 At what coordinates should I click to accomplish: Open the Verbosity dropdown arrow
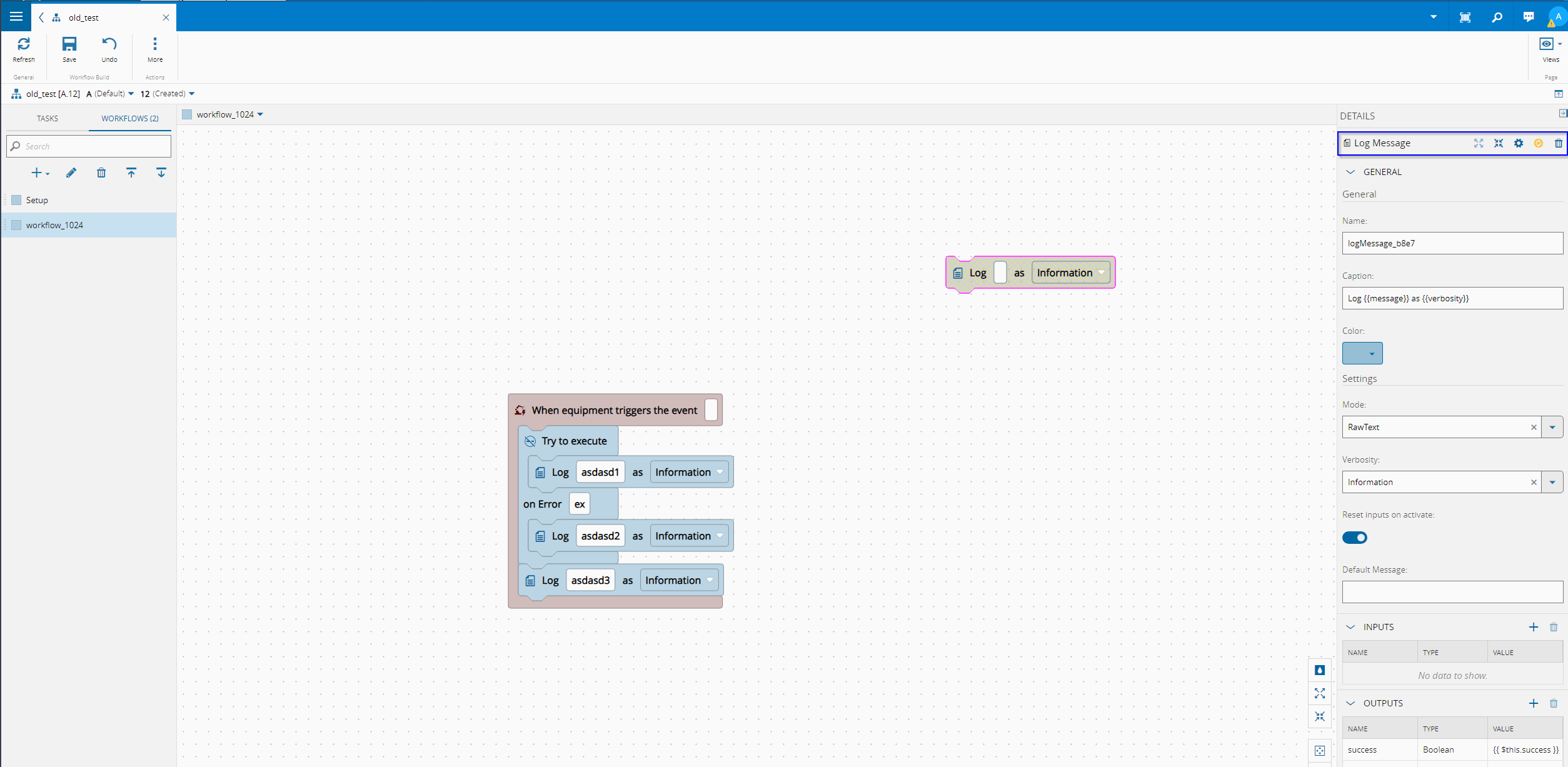(x=1552, y=482)
